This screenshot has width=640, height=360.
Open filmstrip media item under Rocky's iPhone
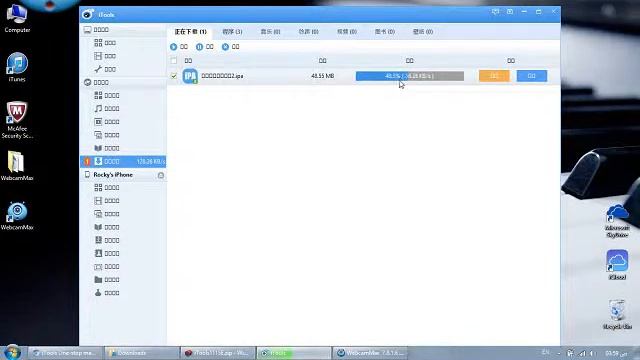tap(122, 201)
